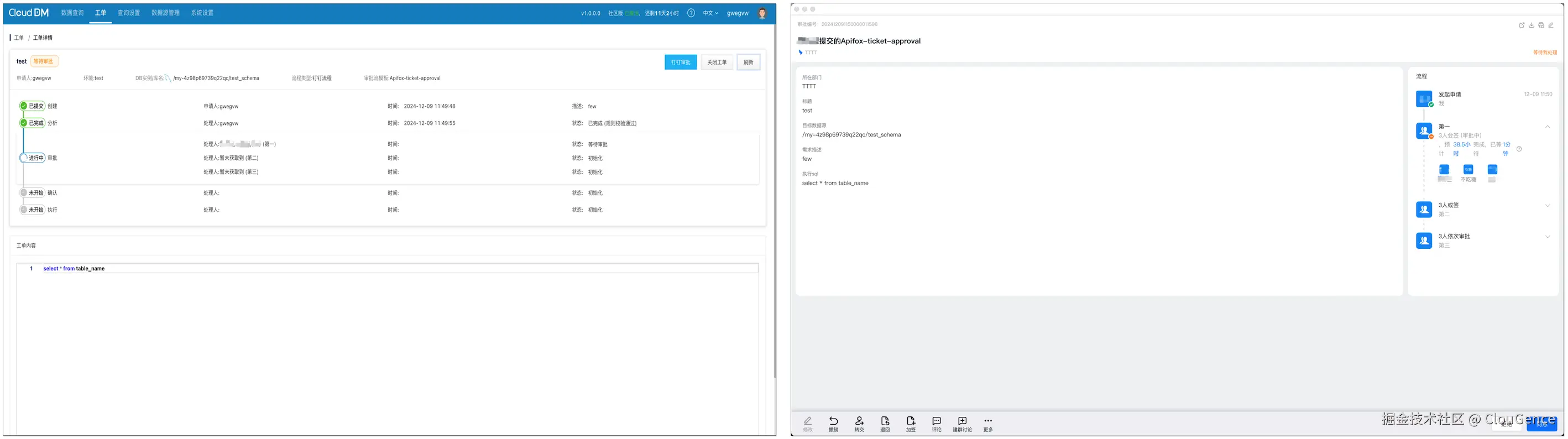Click the 工单内容 section heading
The height and width of the screenshot is (439, 1568).
pos(26,246)
